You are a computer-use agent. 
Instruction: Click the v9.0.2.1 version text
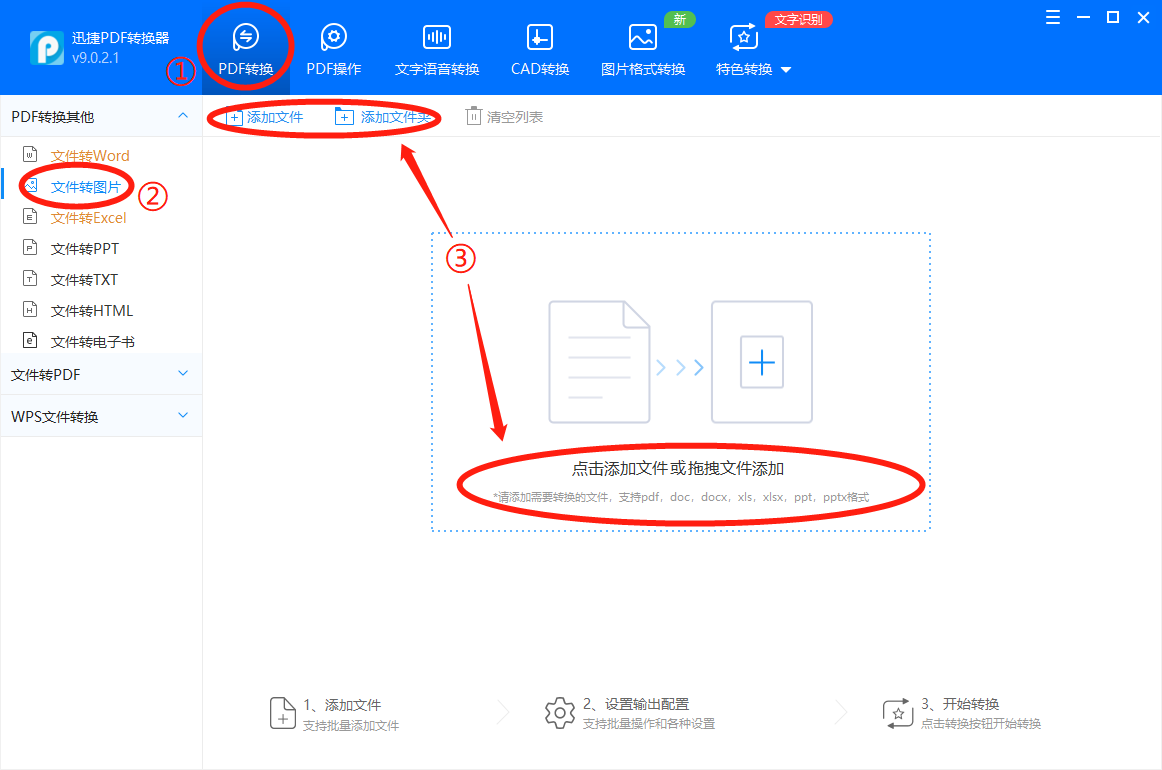pyautogui.click(x=96, y=58)
